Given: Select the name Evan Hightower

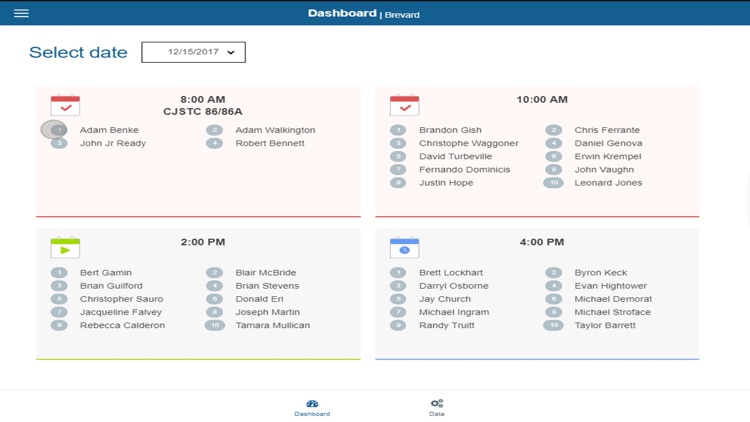Looking at the screenshot, I should pos(610,286).
